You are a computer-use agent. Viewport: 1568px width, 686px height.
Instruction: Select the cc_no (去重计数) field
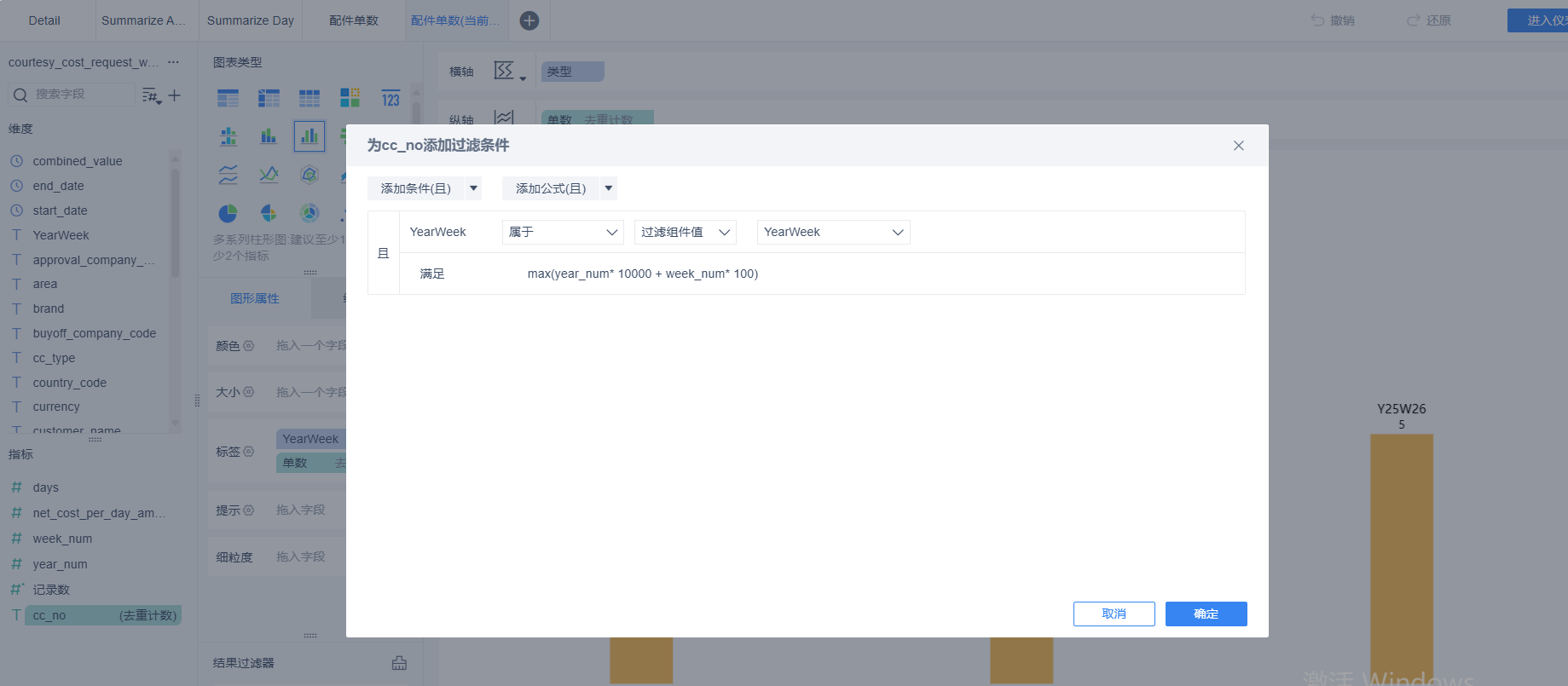pyautogui.click(x=103, y=615)
